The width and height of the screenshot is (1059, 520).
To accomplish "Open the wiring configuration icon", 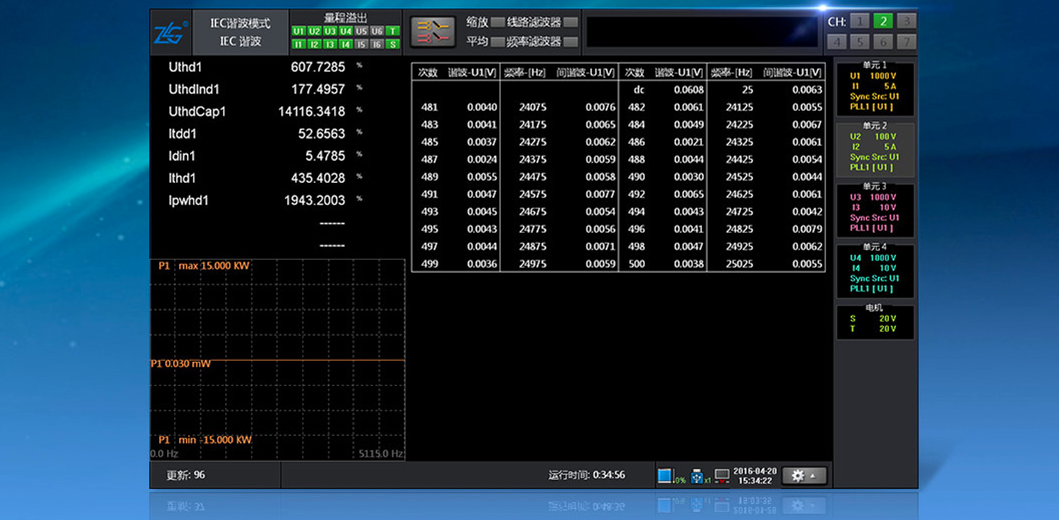I will [x=433, y=31].
